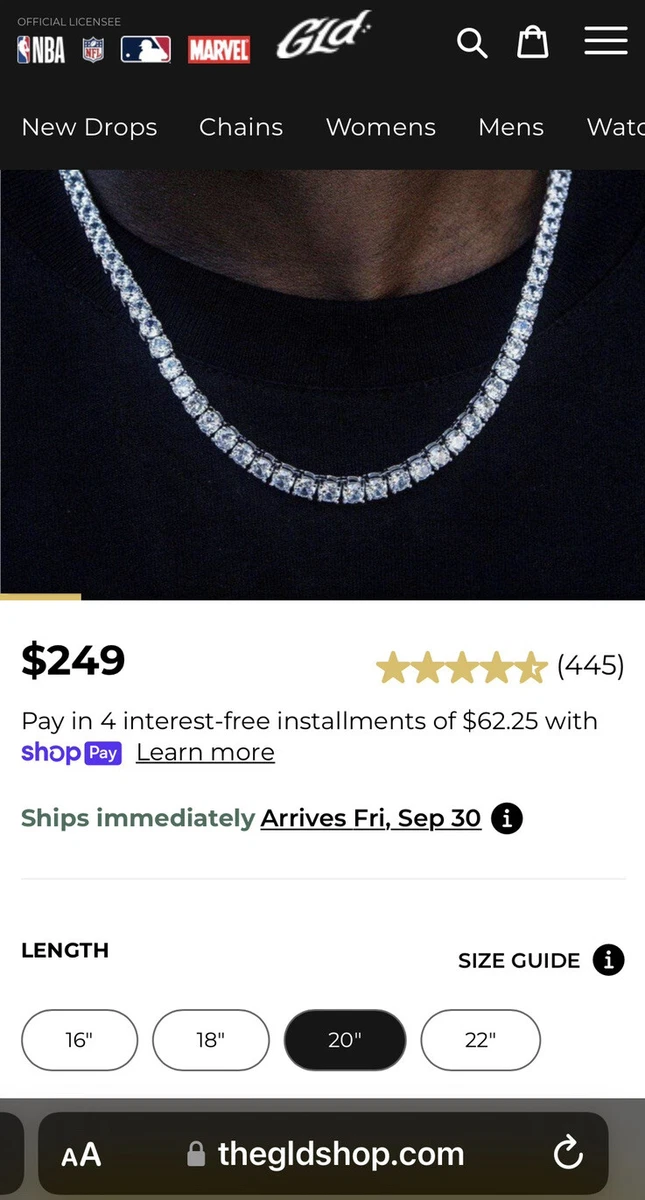
Task: Select the 16" length option
Action: (x=79, y=1040)
